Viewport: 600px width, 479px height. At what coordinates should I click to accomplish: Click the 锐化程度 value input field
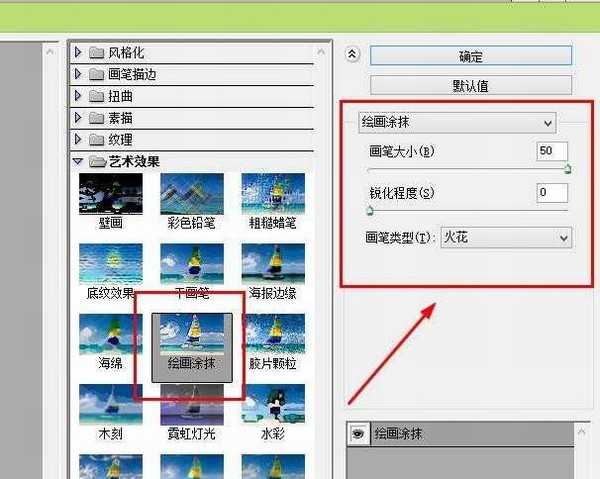551,192
